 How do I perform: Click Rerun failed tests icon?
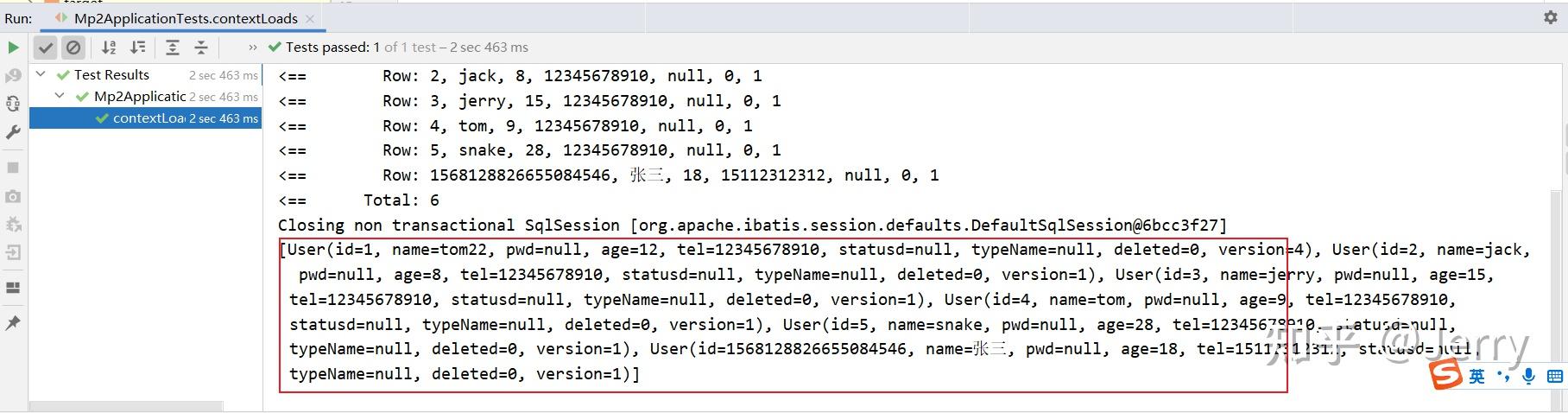point(13,76)
